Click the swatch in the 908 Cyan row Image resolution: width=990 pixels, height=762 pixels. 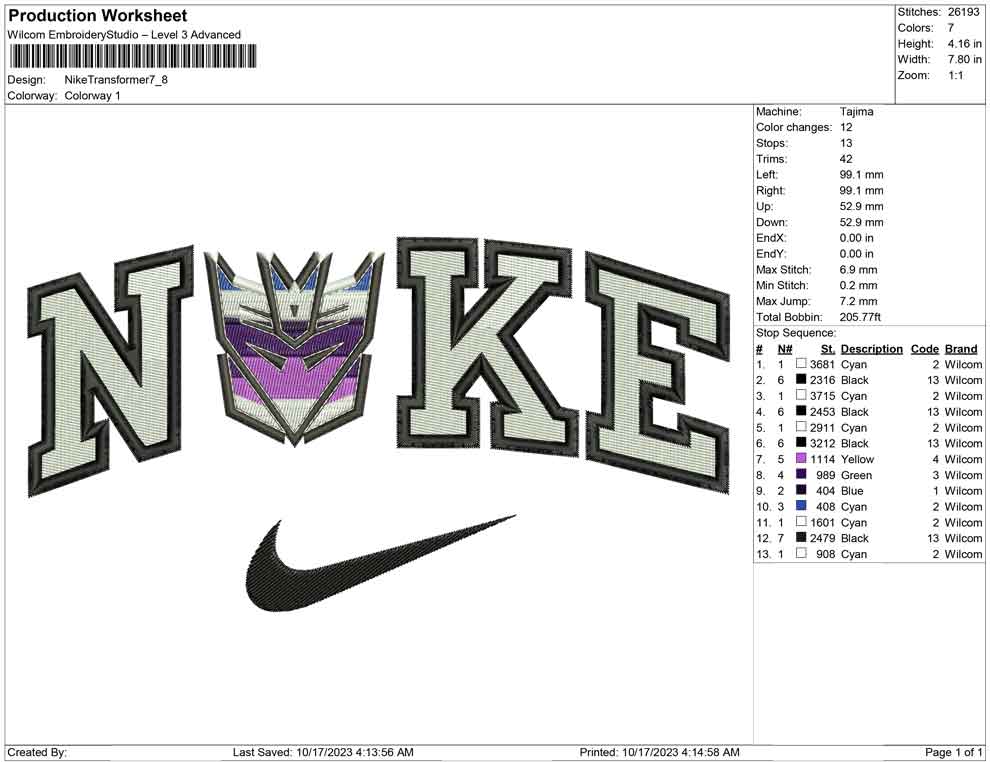pos(801,553)
